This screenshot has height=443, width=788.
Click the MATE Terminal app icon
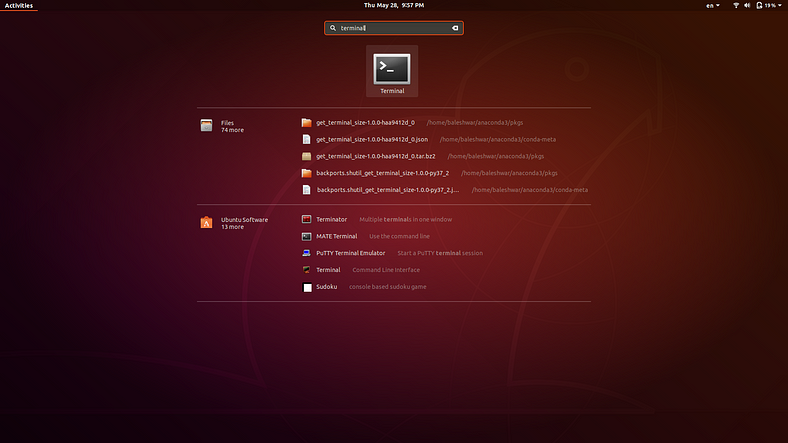(x=306, y=236)
